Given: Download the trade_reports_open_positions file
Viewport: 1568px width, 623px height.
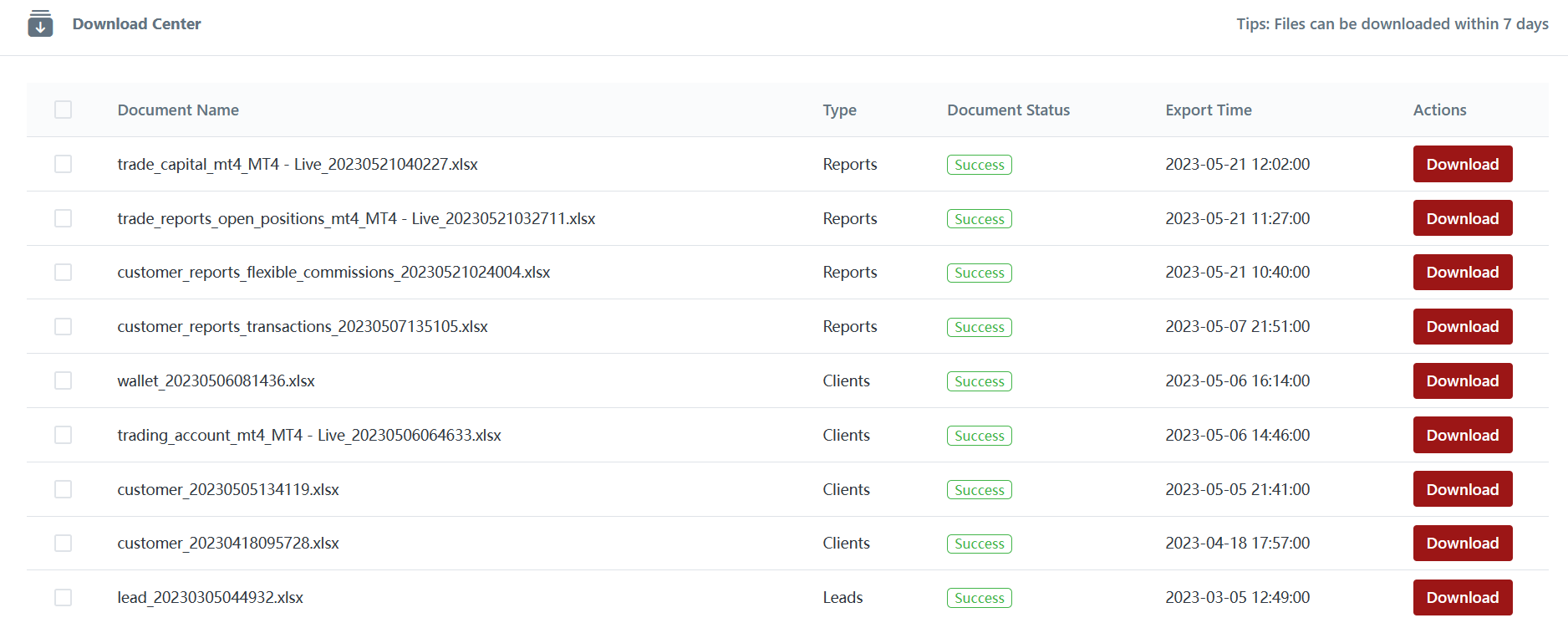Looking at the screenshot, I should (1462, 218).
